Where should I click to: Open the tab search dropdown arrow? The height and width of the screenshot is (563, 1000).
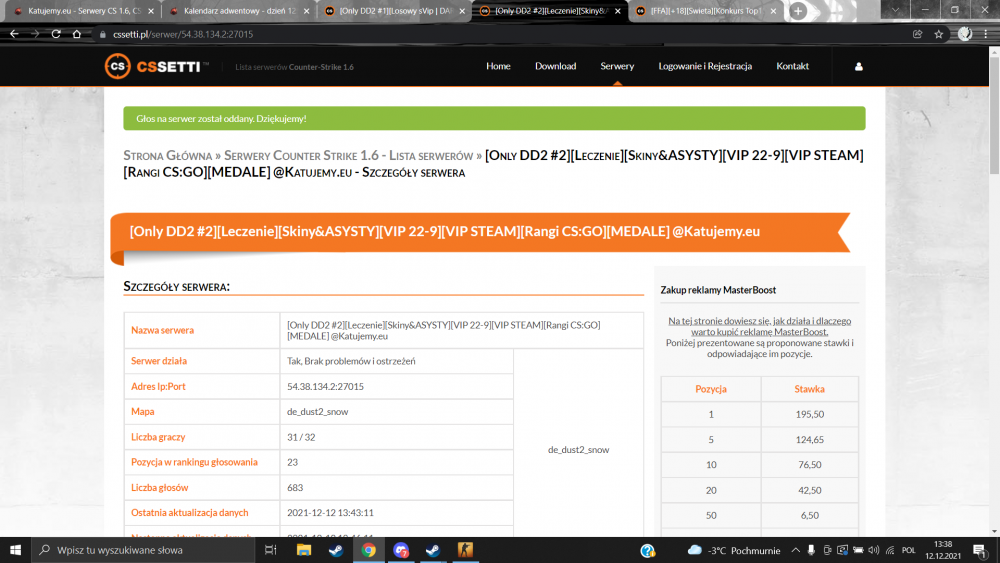[895, 10]
